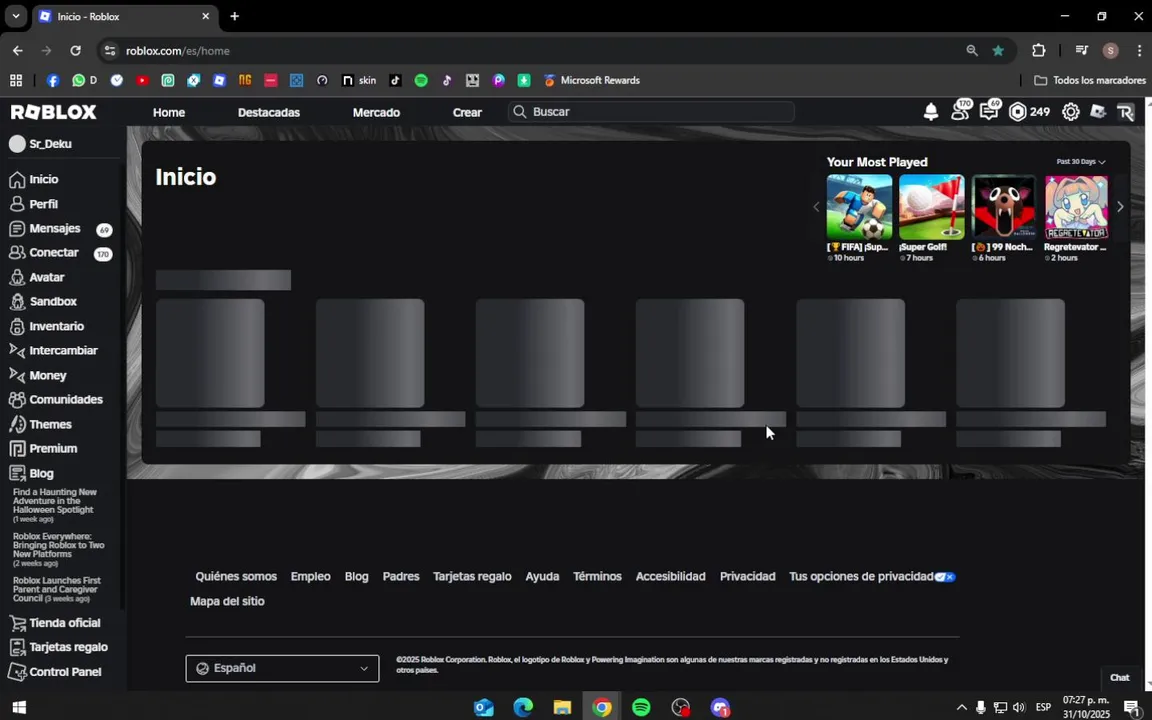The height and width of the screenshot is (720, 1152).
Task: Show next Most Played games arrow
Action: (x=1120, y=207)
